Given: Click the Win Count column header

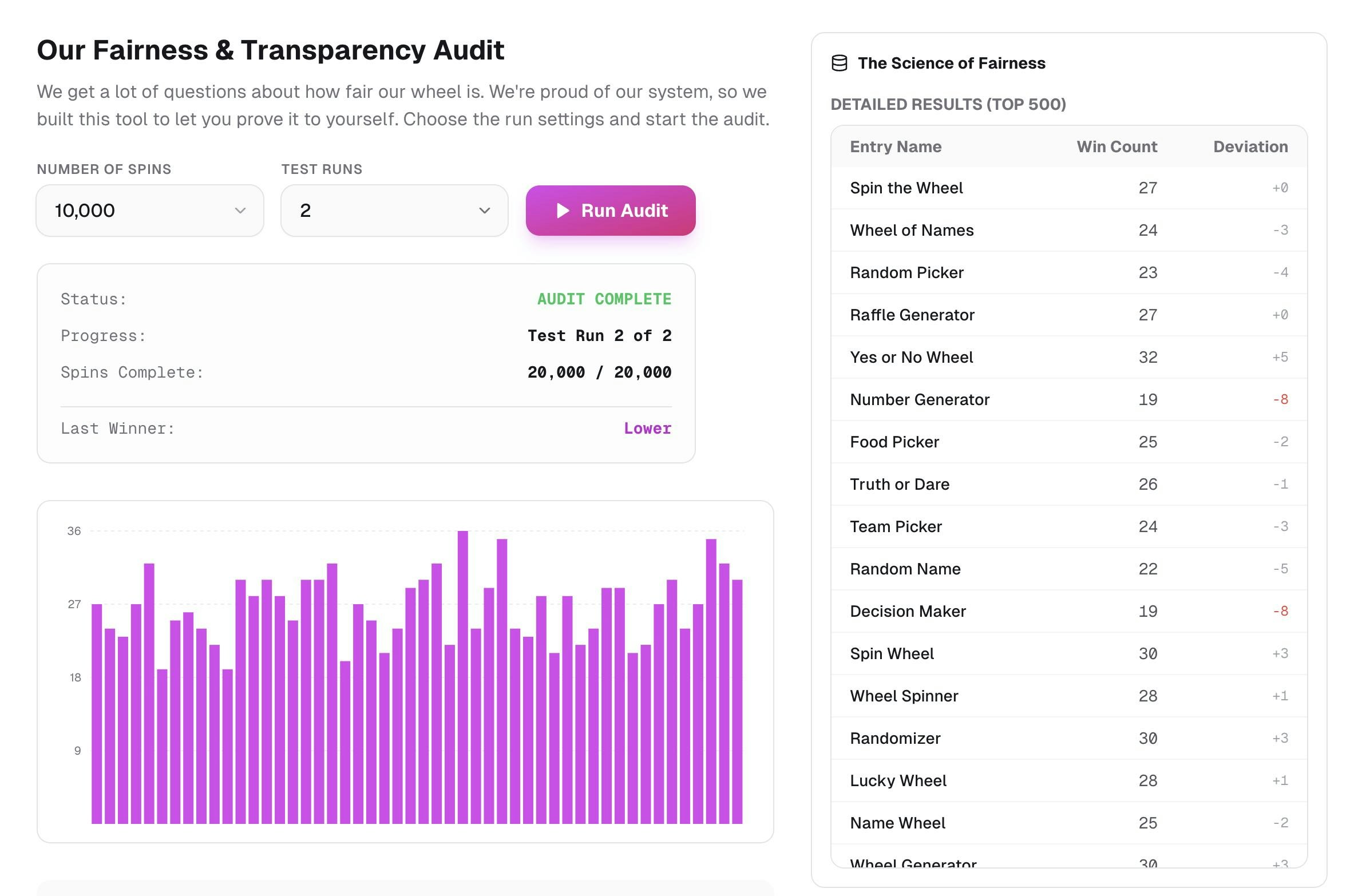Looking at the screenshot, I should (x=1116, y=146).
